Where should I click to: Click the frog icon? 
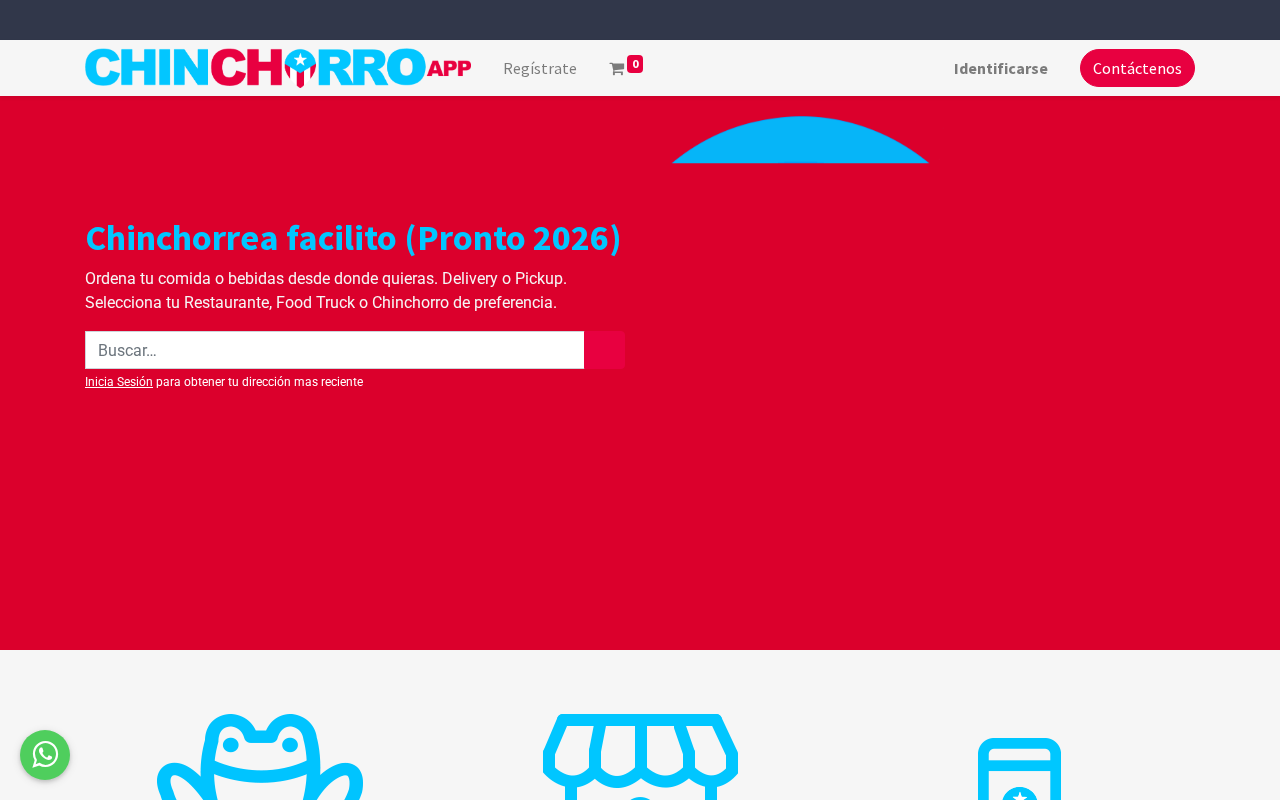click(x=260, y=757)
